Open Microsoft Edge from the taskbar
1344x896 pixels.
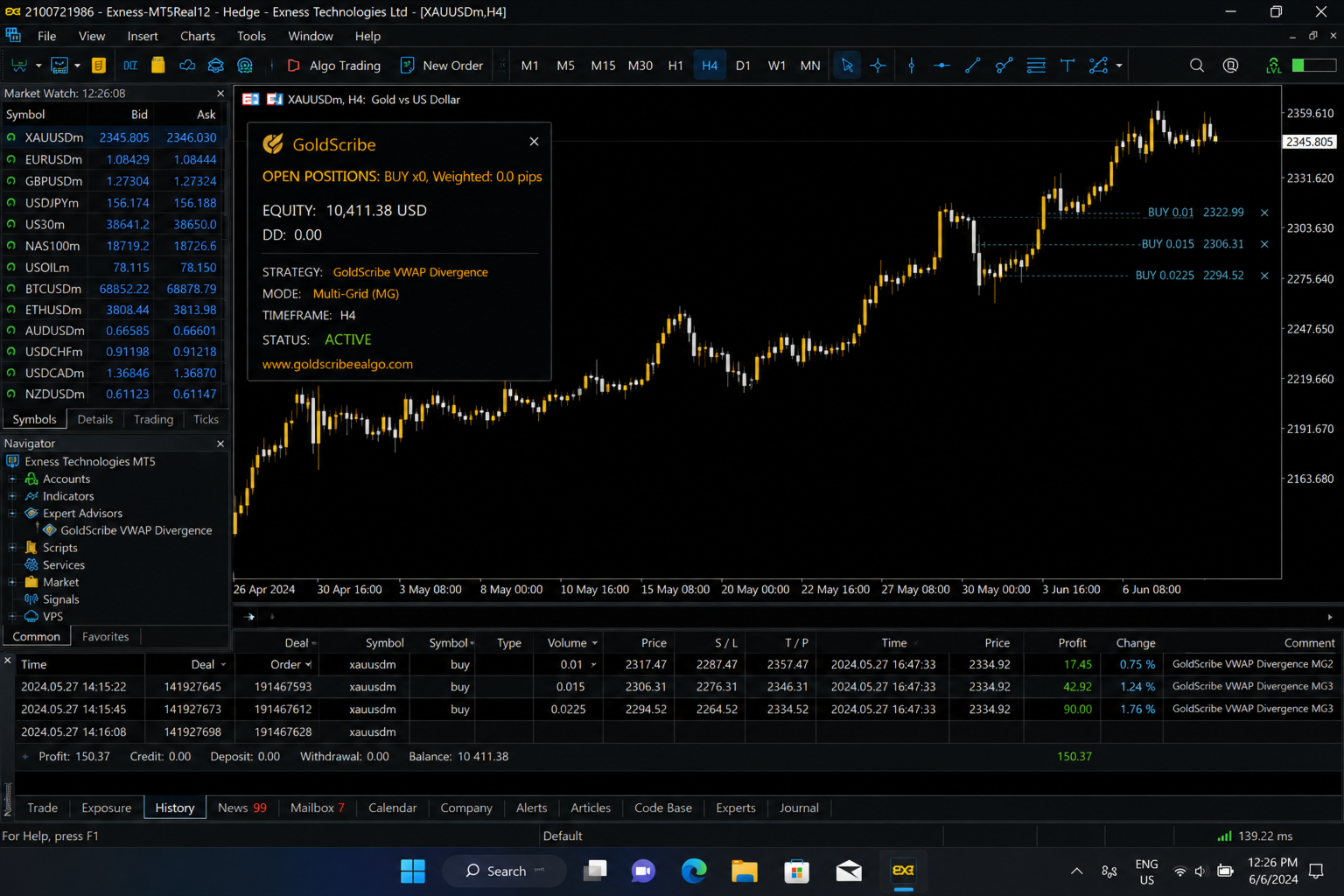pos(694,871)
